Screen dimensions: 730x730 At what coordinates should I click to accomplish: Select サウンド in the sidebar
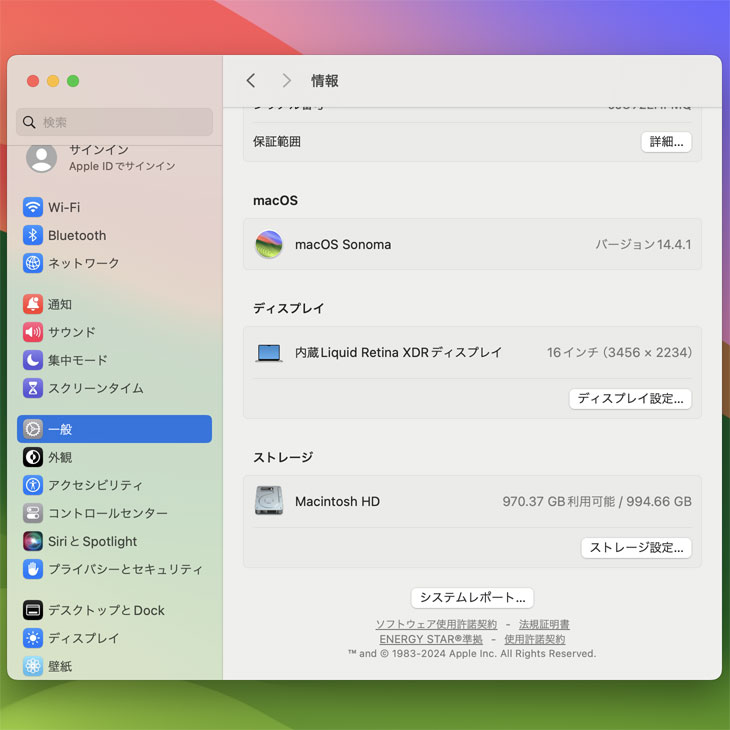tap(115, 332)
